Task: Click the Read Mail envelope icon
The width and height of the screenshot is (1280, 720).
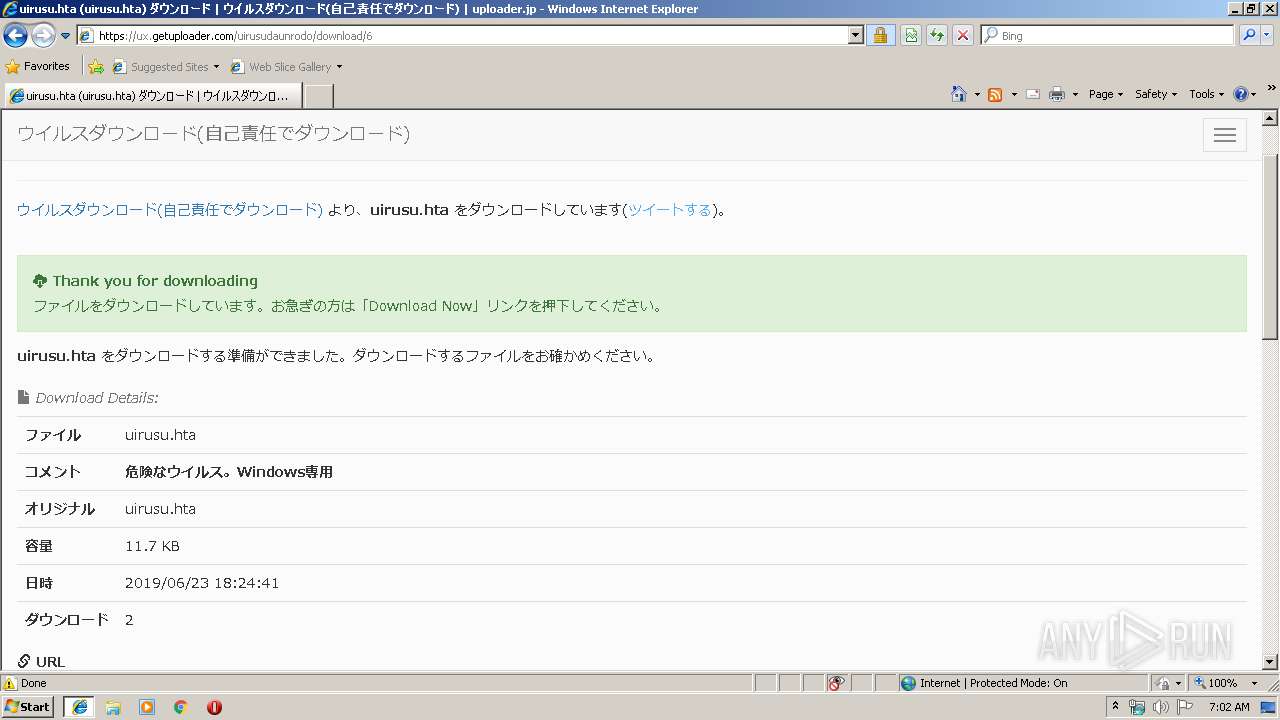Action: [x=1033, y=94]
